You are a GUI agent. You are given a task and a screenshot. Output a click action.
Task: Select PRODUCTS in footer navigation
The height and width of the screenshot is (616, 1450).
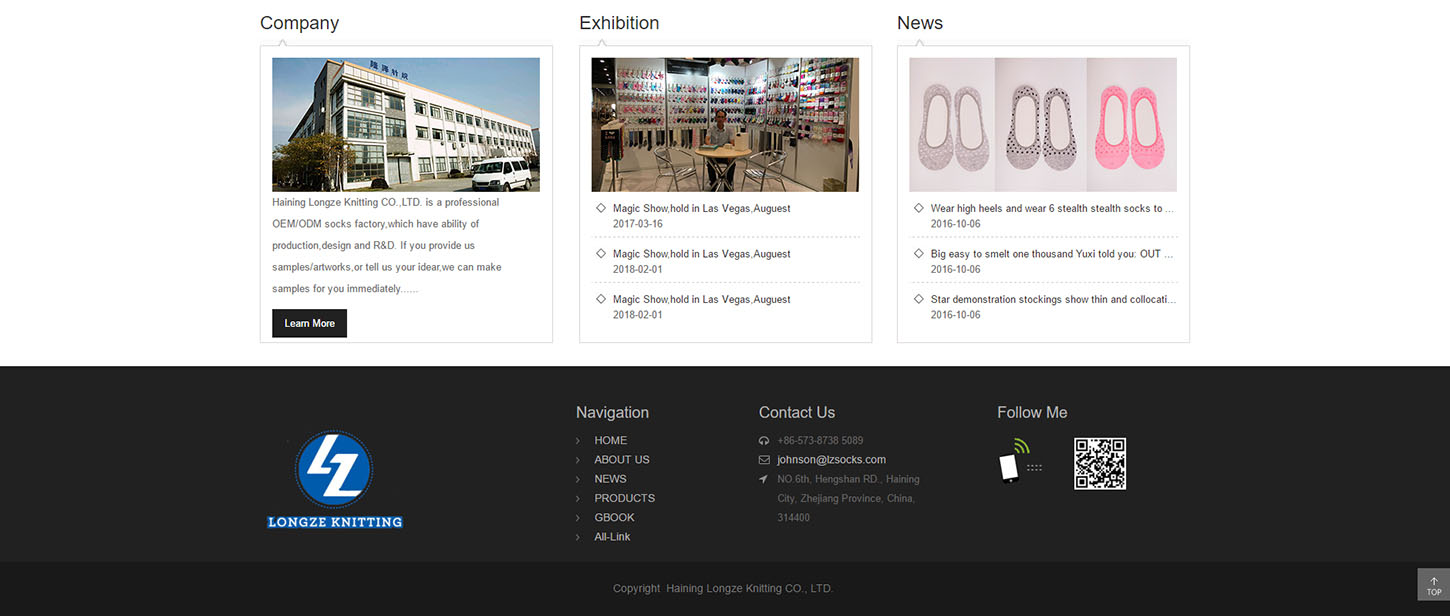click(x=624, y=498)
